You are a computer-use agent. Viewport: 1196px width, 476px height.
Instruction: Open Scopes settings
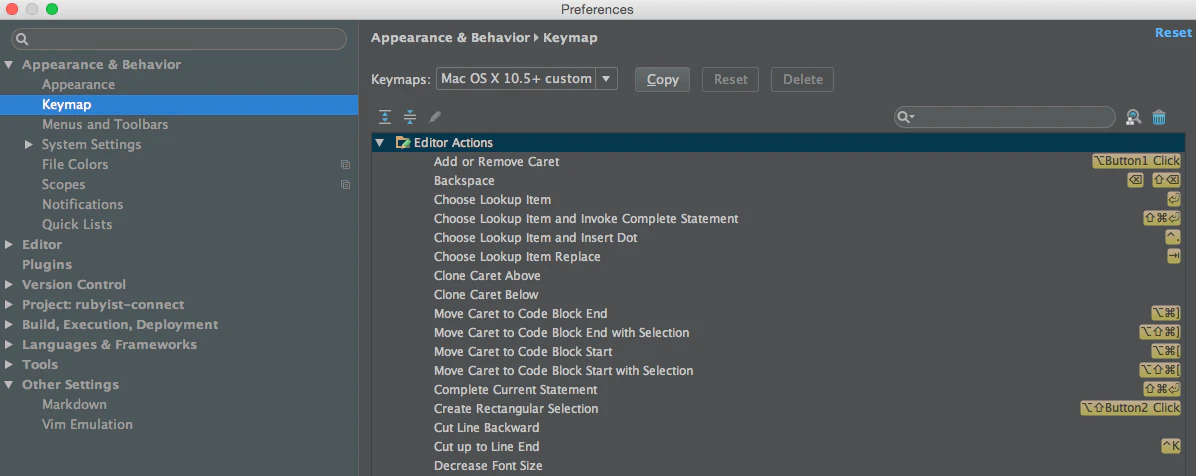click(x=63, y=185)
